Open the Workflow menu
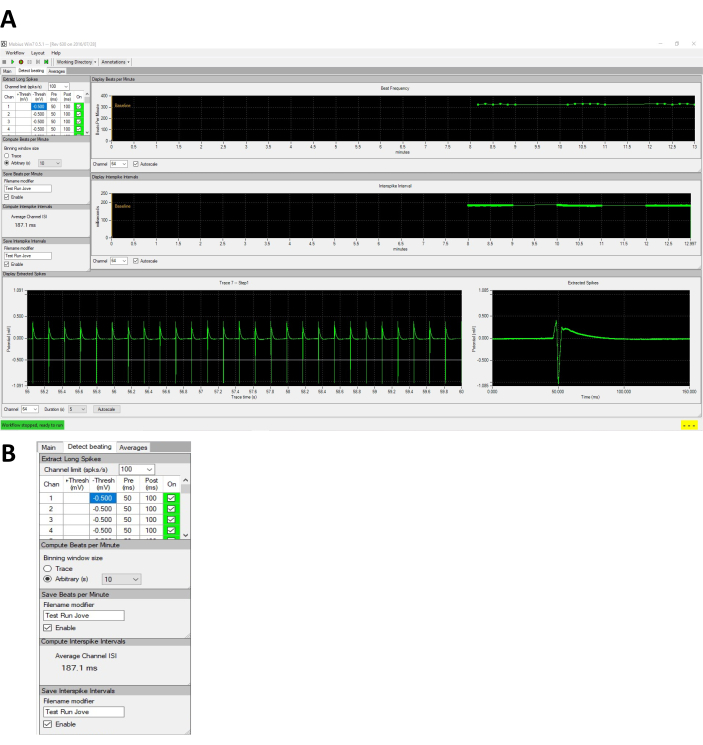 [12, 53]
